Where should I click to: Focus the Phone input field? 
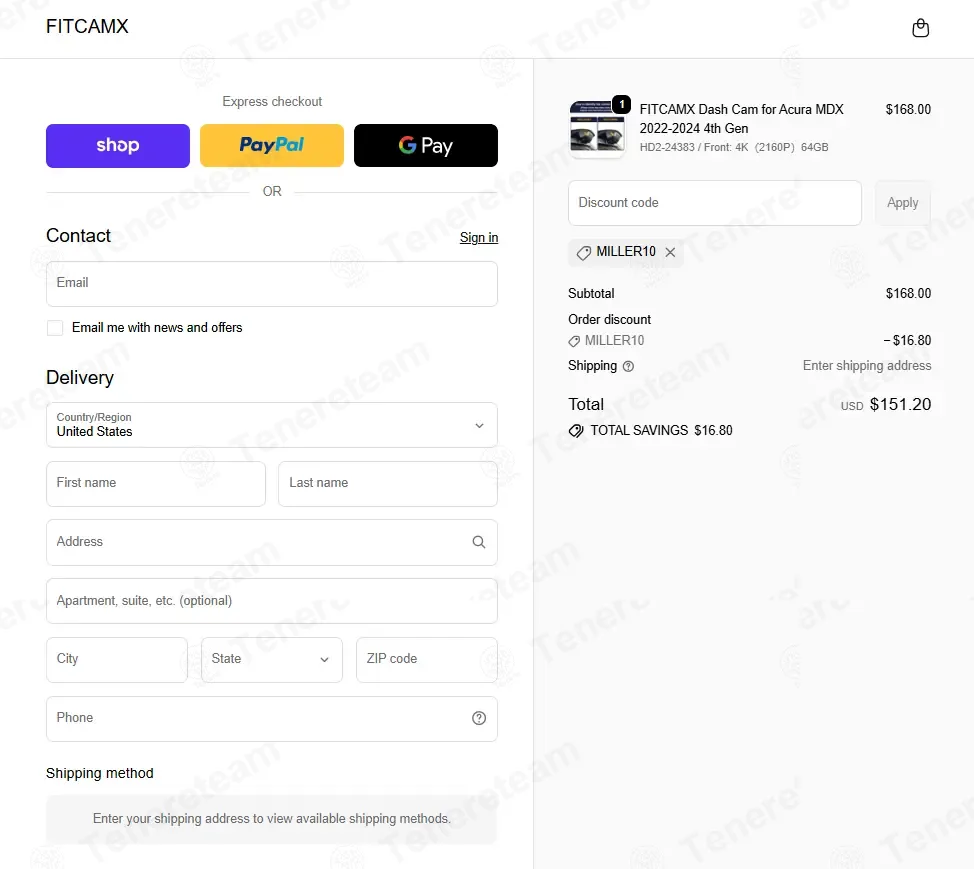coord(271,719)
